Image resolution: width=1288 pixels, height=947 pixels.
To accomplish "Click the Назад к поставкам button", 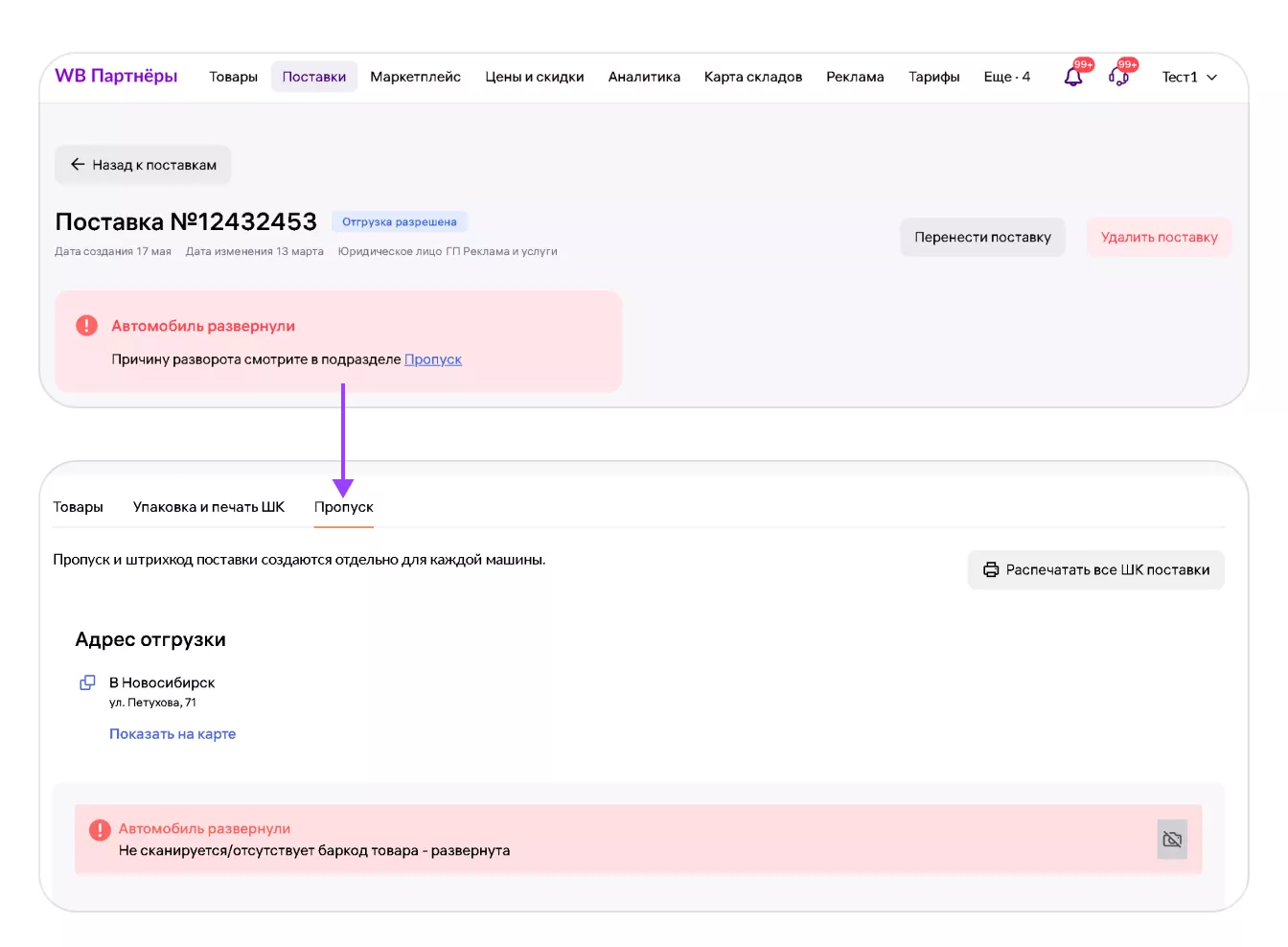I will pos(143,165).
